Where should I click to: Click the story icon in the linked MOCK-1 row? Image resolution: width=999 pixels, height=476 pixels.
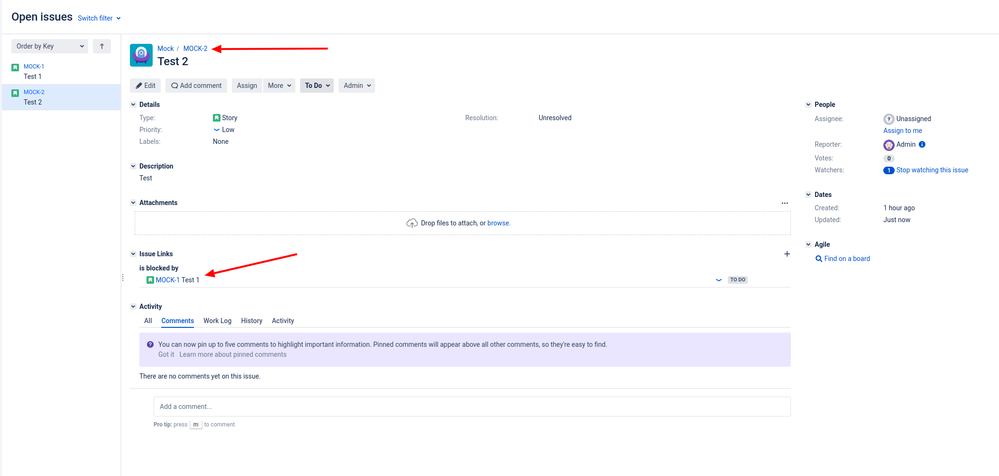click(x=150, y=280)
